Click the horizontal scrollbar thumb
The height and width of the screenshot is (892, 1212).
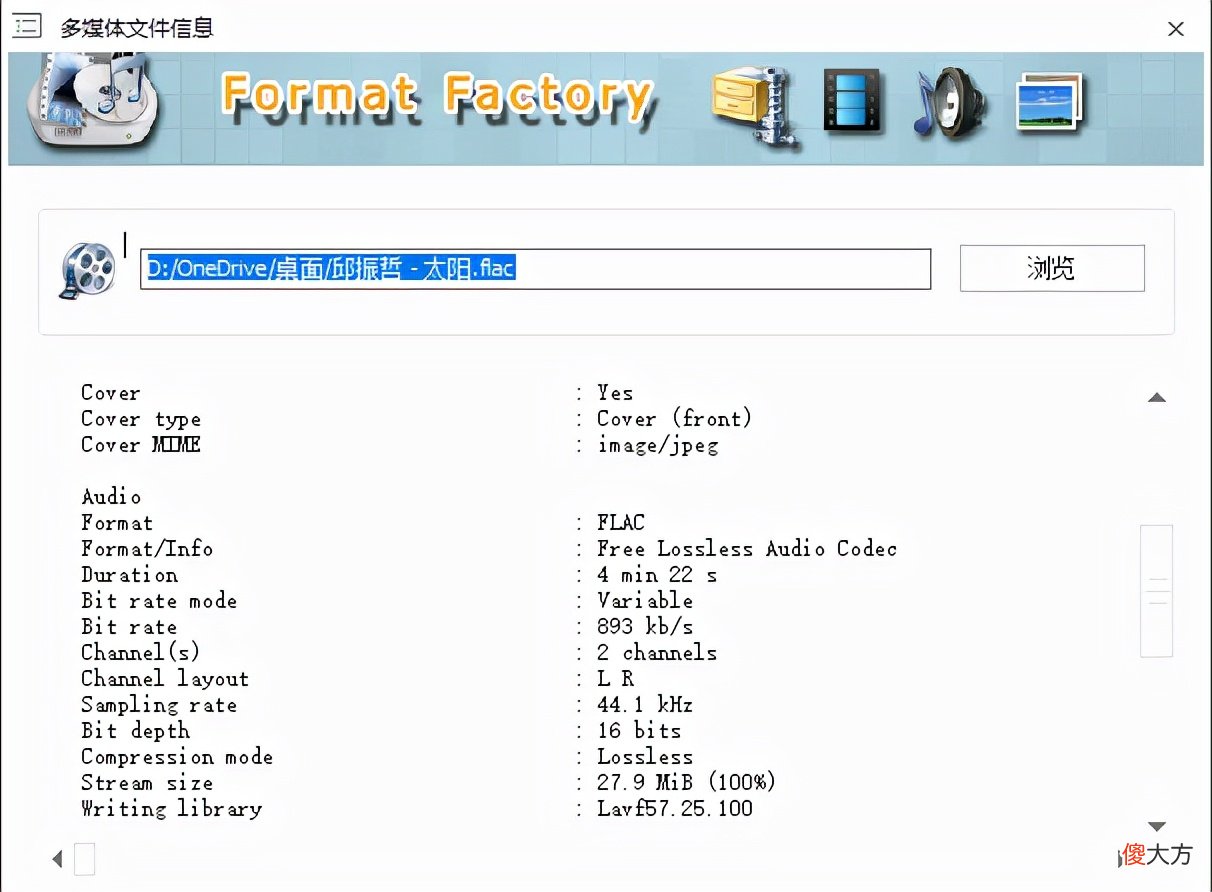click(x=85, y=858)
